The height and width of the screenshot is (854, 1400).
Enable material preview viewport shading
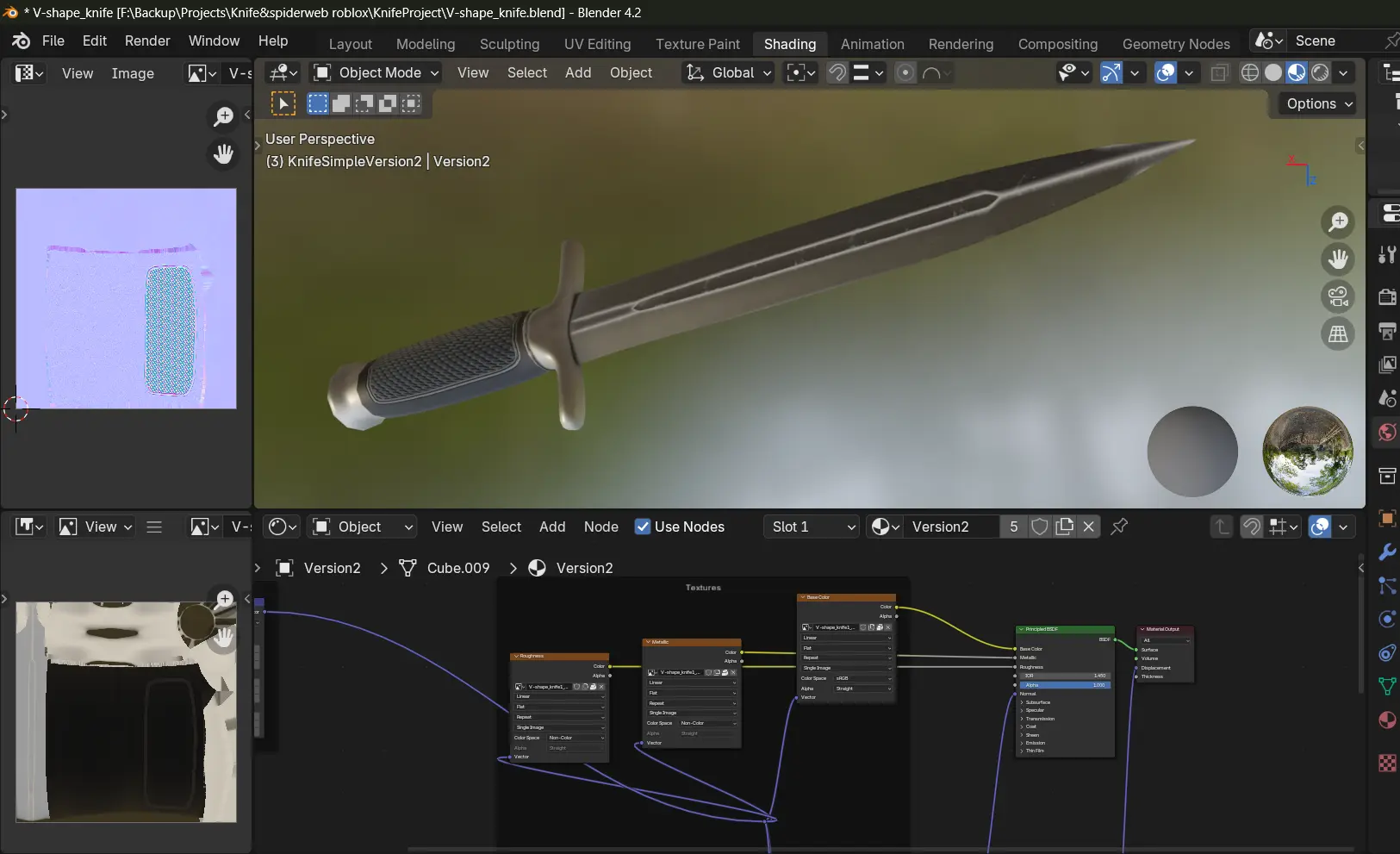click(1297, 73)
